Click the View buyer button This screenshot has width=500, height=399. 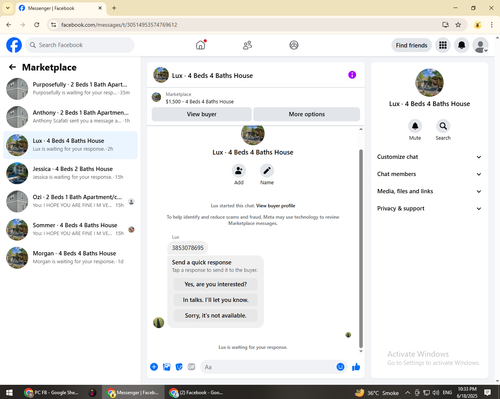click(202, 114)
